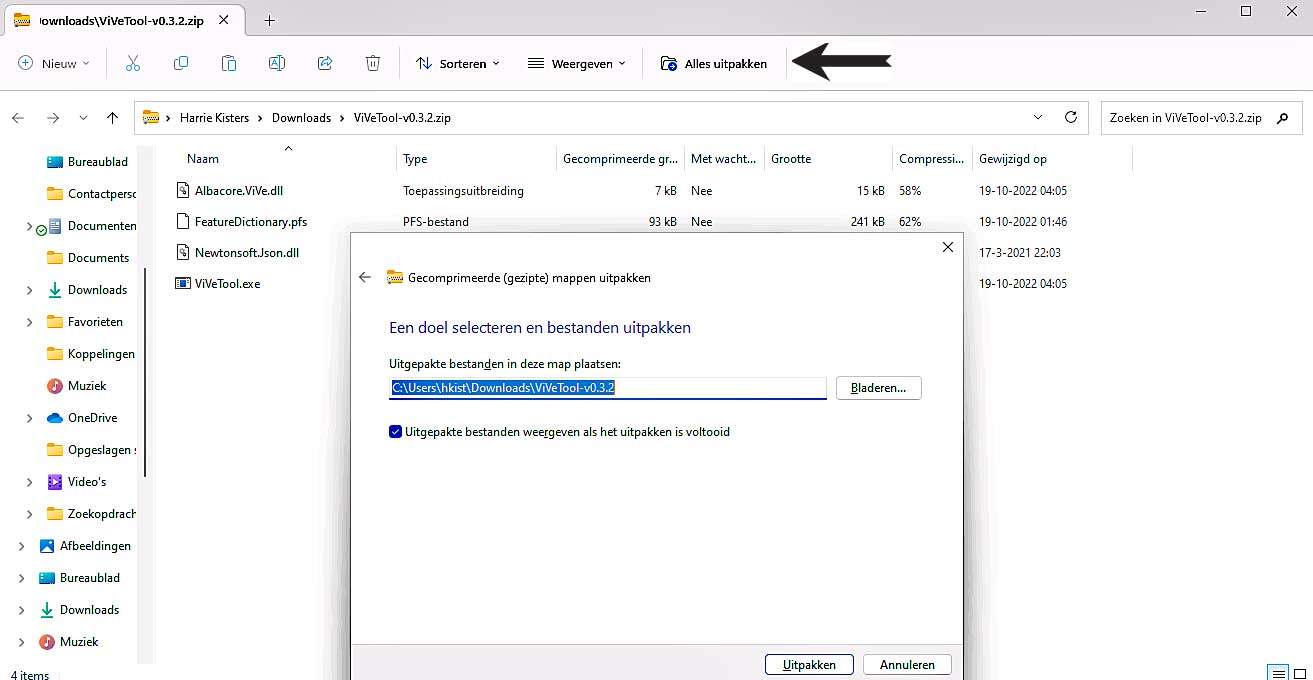Open a new tab with plus button

(270, 20)
